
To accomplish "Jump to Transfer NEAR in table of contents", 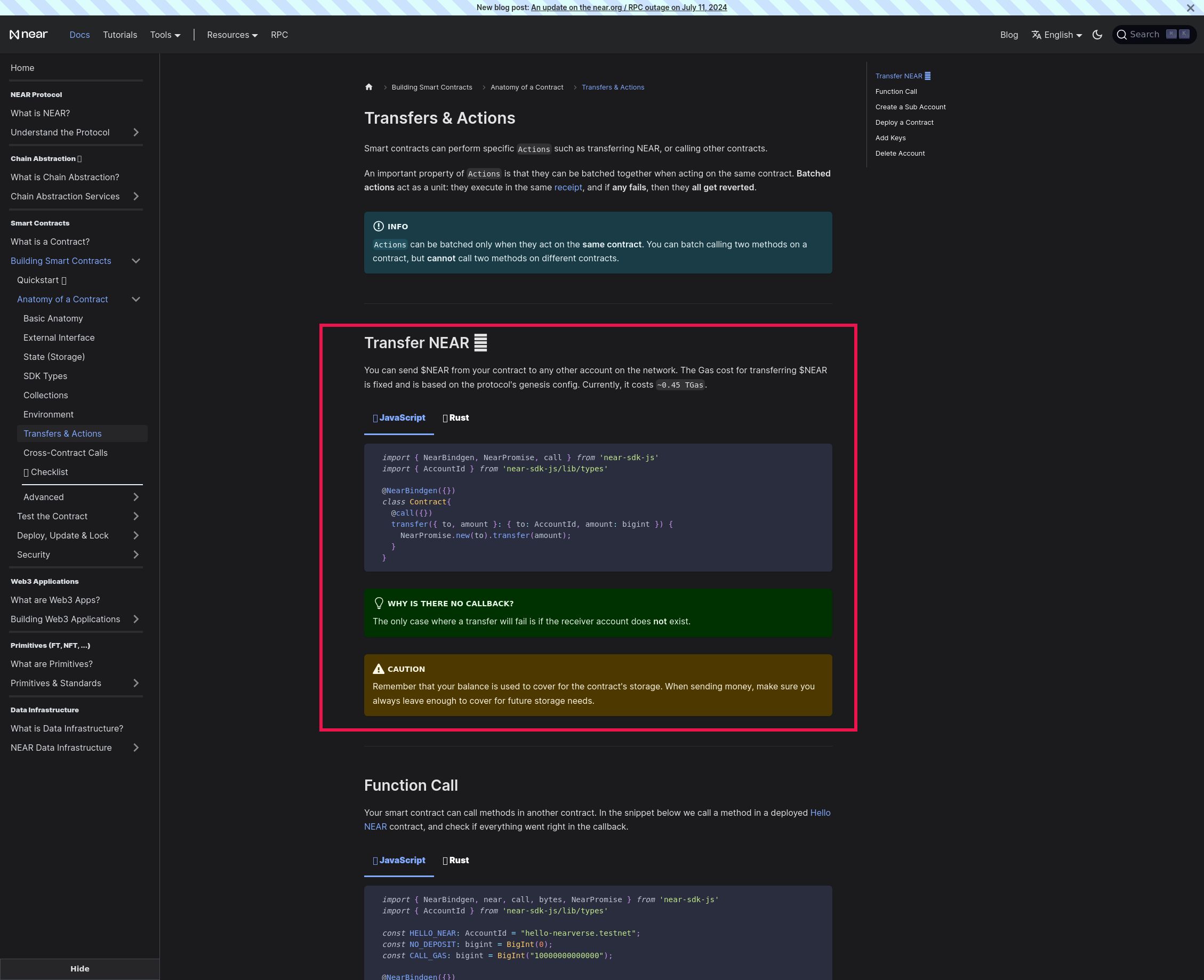I will [x=902, y=76].
